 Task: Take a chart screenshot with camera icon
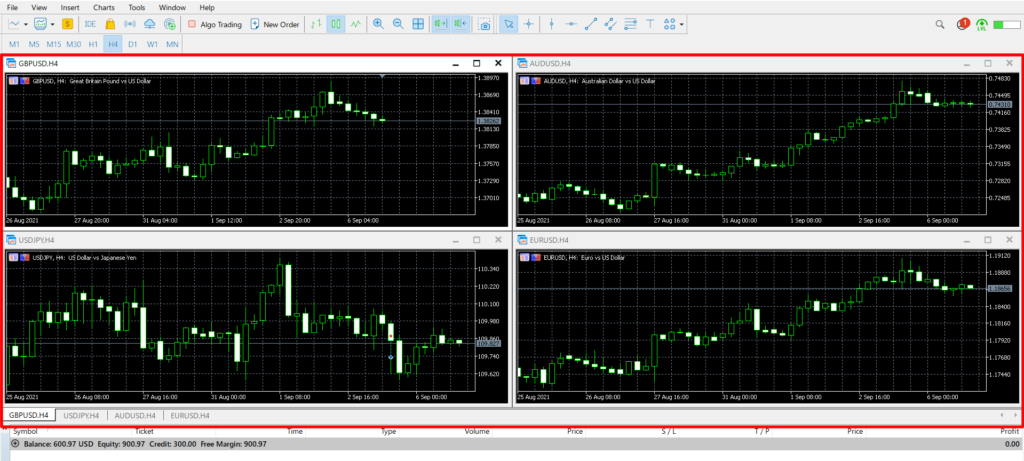point(485,24)
